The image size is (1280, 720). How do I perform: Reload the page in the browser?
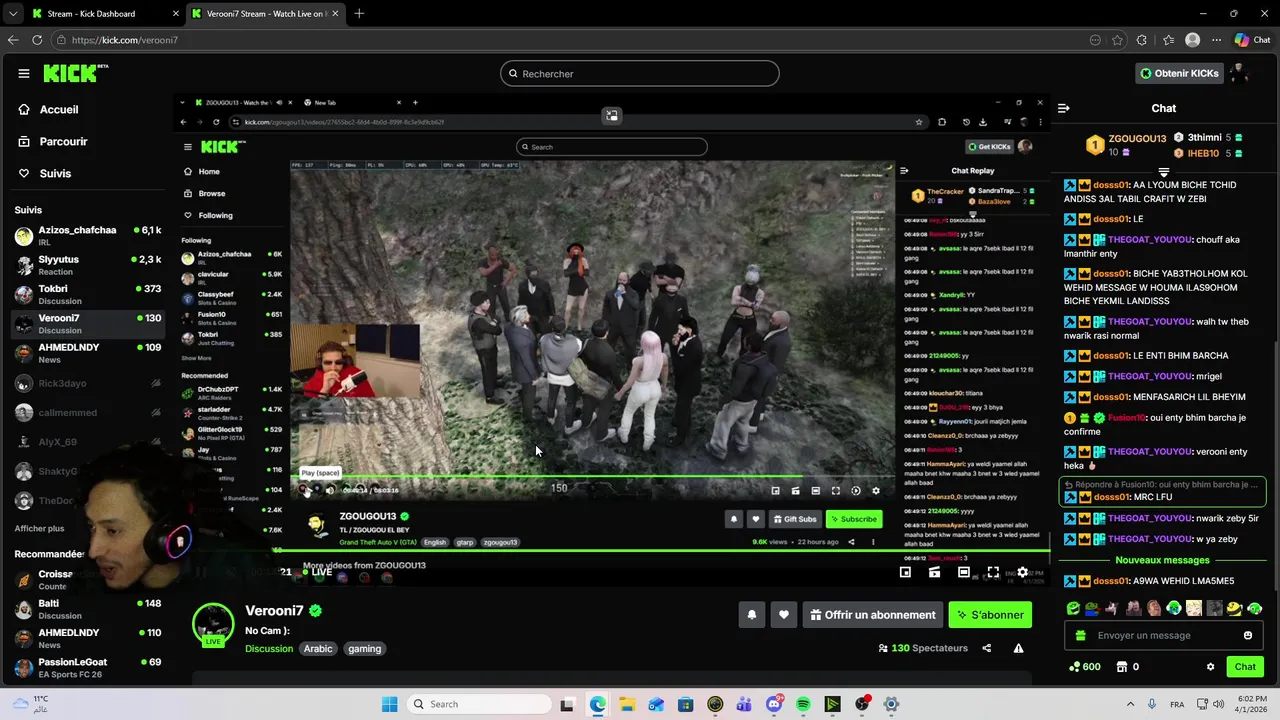37,40
